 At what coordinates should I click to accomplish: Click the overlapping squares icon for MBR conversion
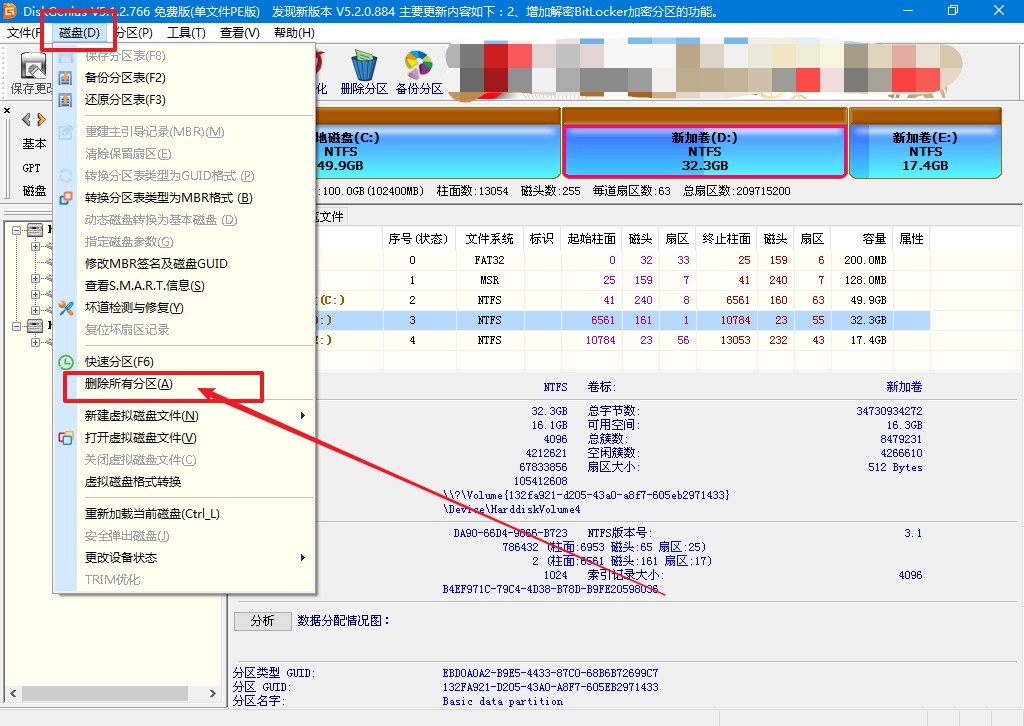(65, 198)
